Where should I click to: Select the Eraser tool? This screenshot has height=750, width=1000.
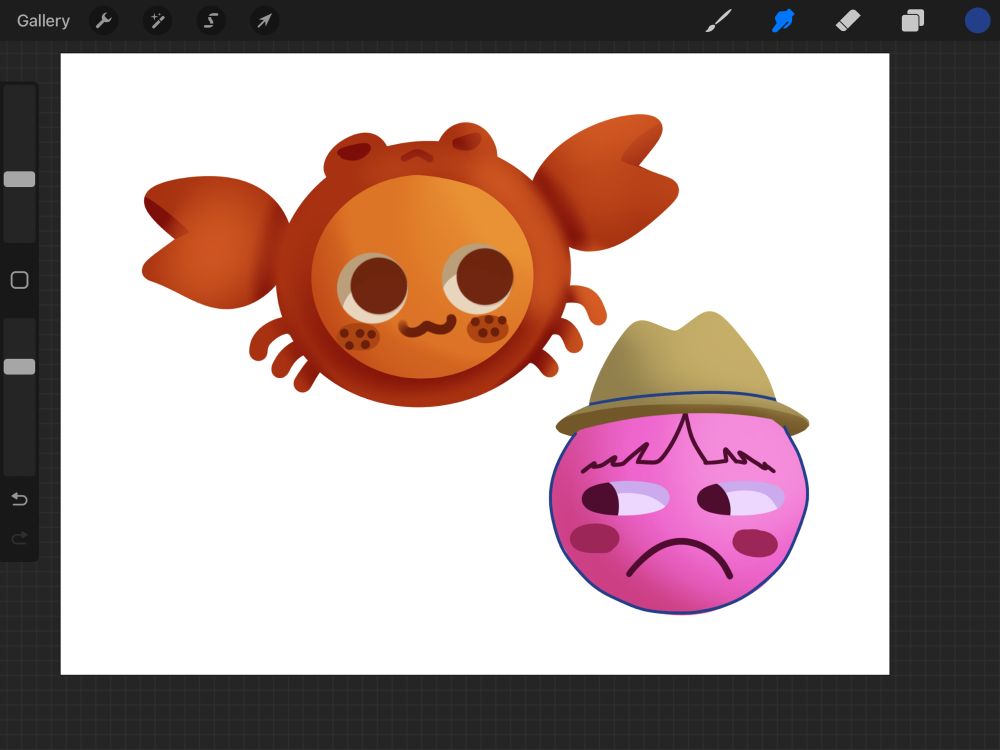pos(848,21)
